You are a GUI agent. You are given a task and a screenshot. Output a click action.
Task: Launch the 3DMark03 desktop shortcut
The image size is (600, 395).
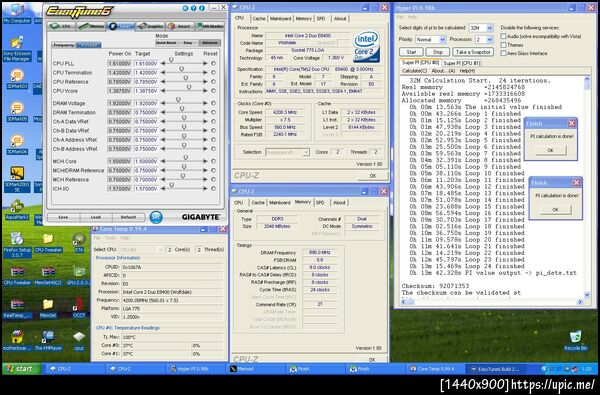(x=17, y=79)
